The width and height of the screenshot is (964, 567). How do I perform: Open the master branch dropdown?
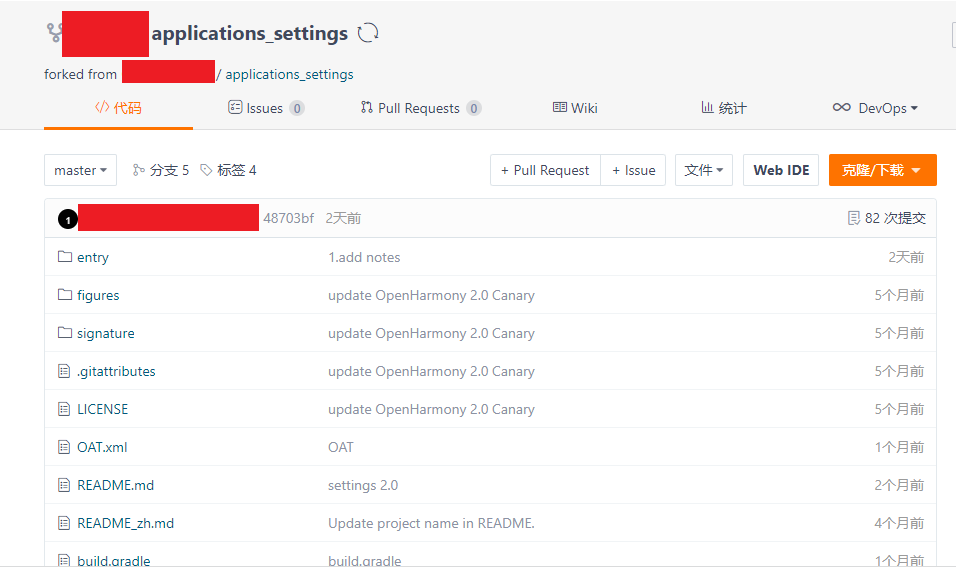[x=80, y=170]
